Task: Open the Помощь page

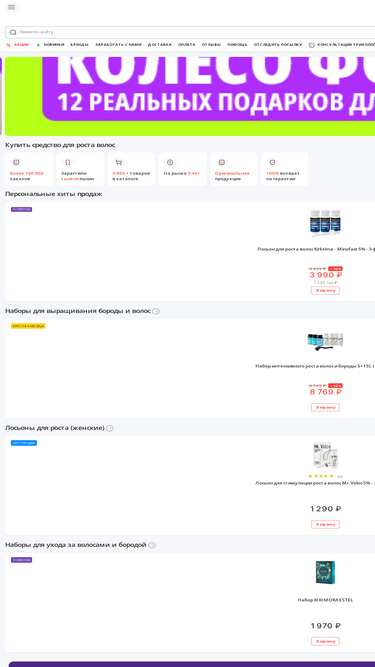Action: click(237, 45)
